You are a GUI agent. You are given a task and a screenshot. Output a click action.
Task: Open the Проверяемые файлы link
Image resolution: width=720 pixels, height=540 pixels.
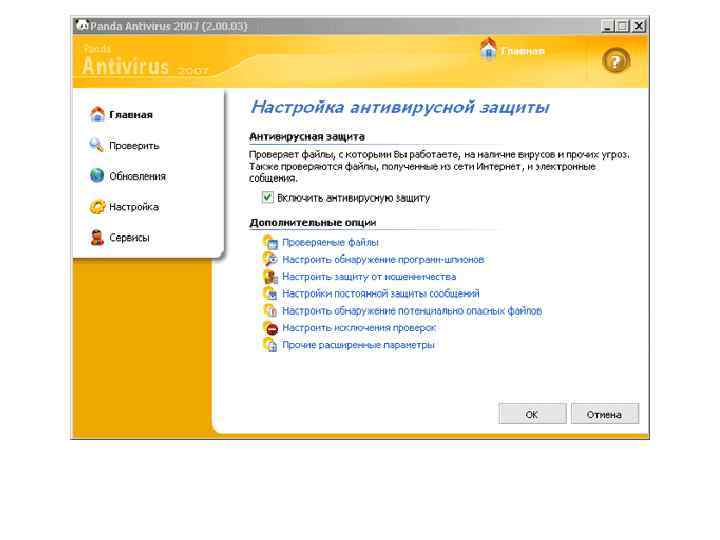click(x=330, y=242)
